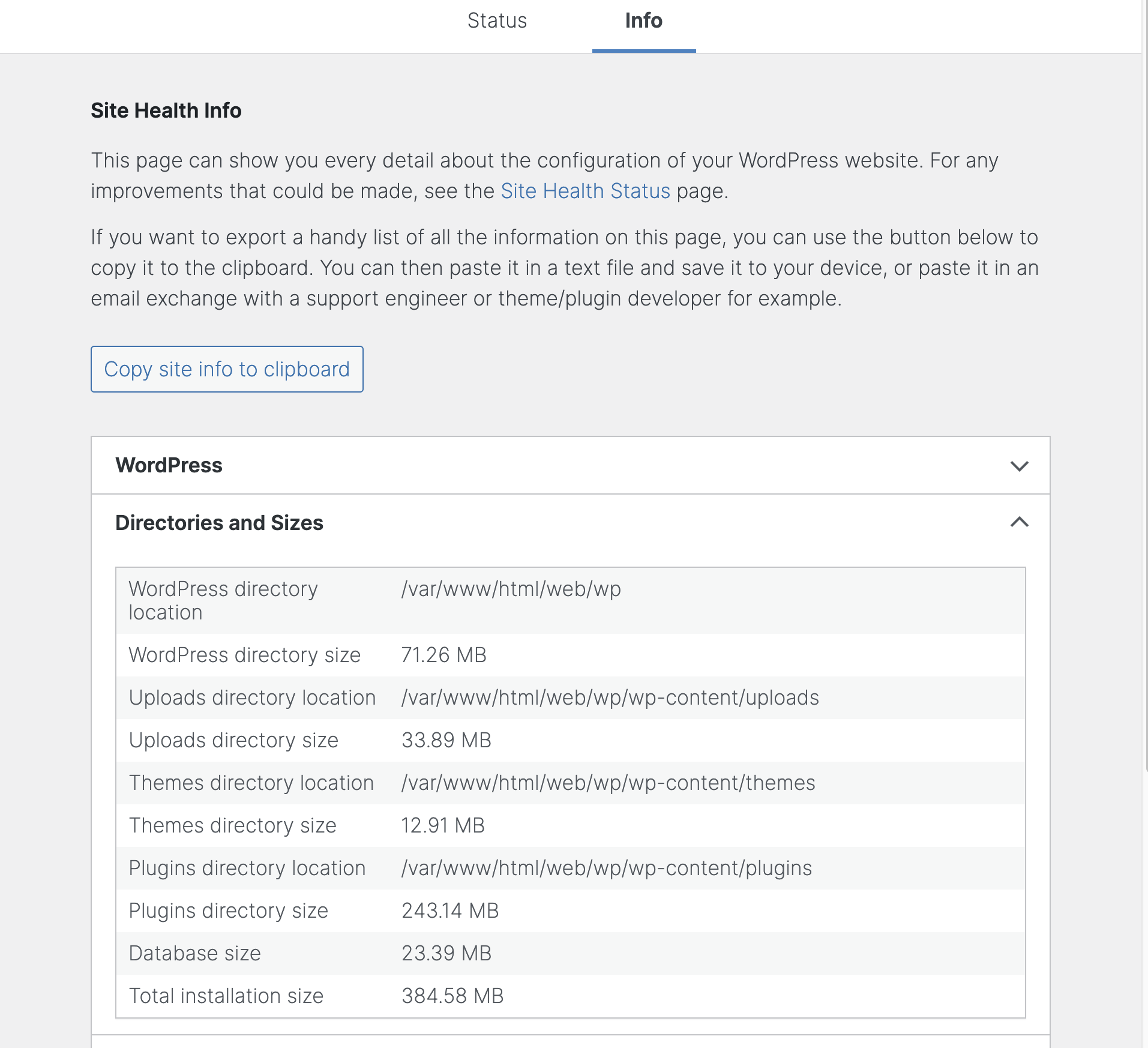
Task: Expand the WordPress section chevron
Action: point(1019,465)
